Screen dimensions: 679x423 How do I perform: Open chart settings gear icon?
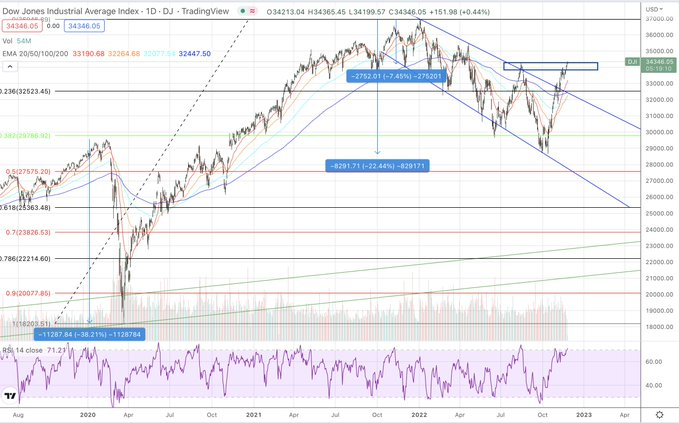pyautogui.click(x=660, y=415)
